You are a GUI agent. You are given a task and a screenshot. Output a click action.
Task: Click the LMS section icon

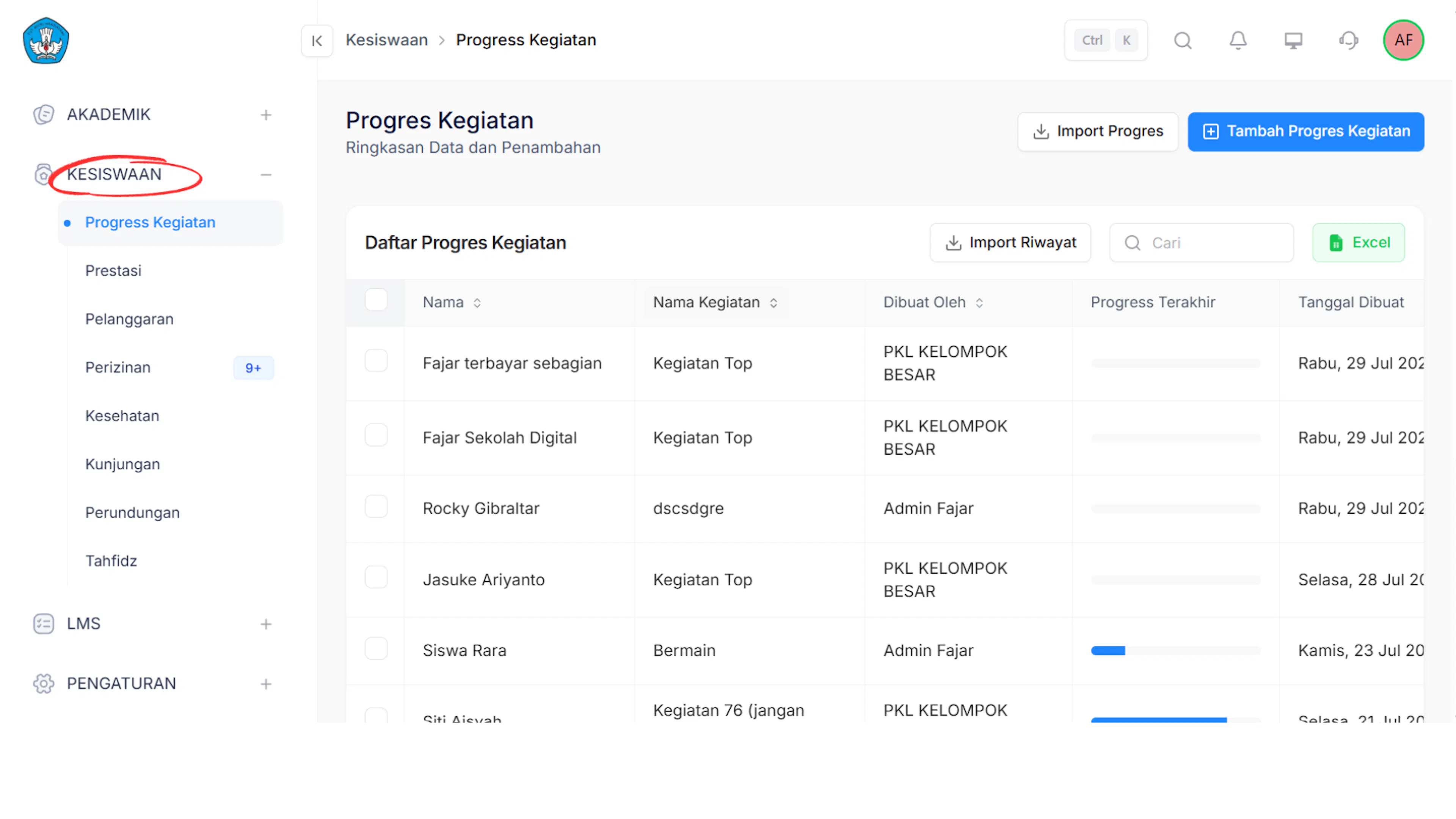44,624
